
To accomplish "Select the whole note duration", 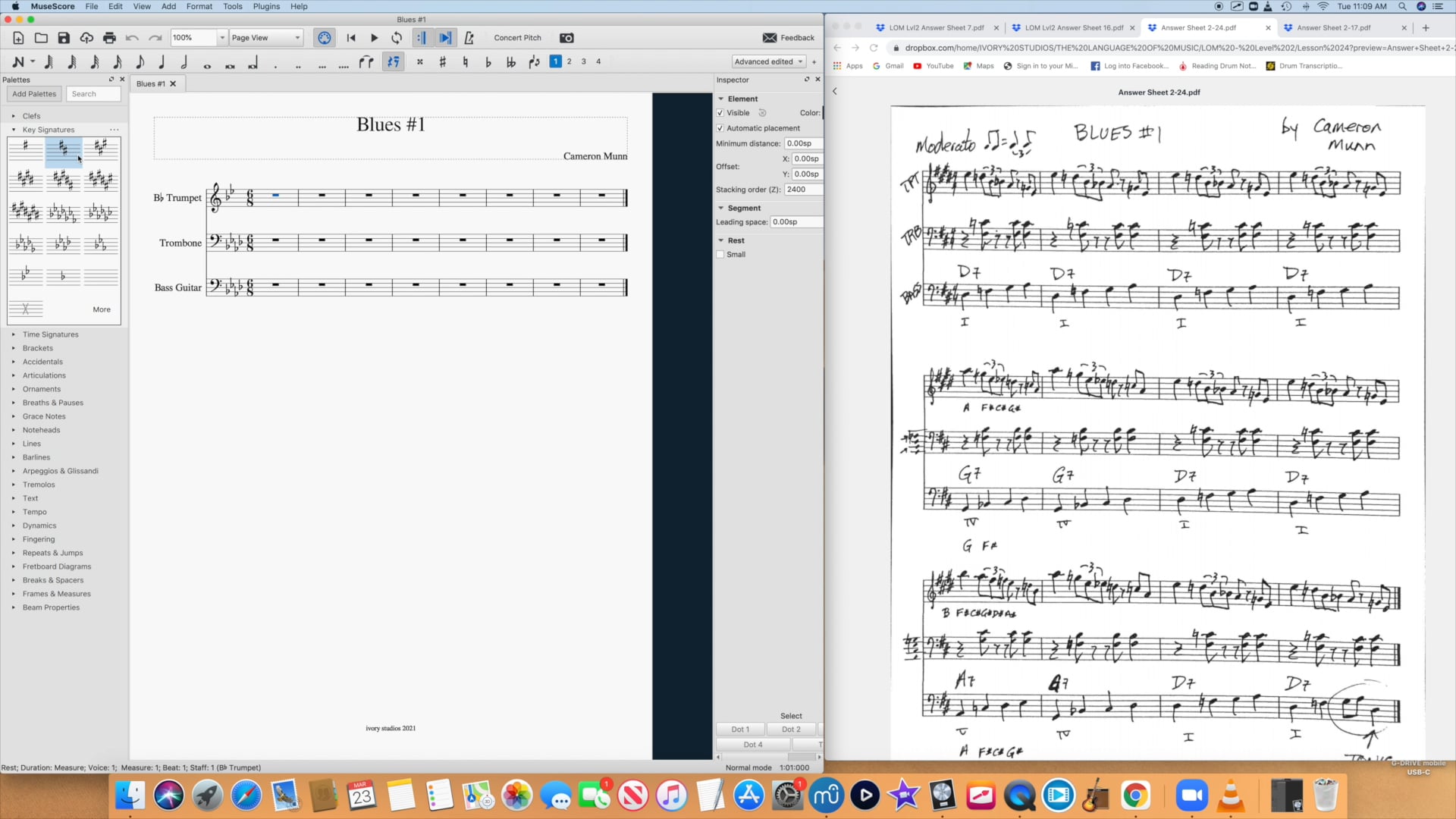I will tap(207, 64).
